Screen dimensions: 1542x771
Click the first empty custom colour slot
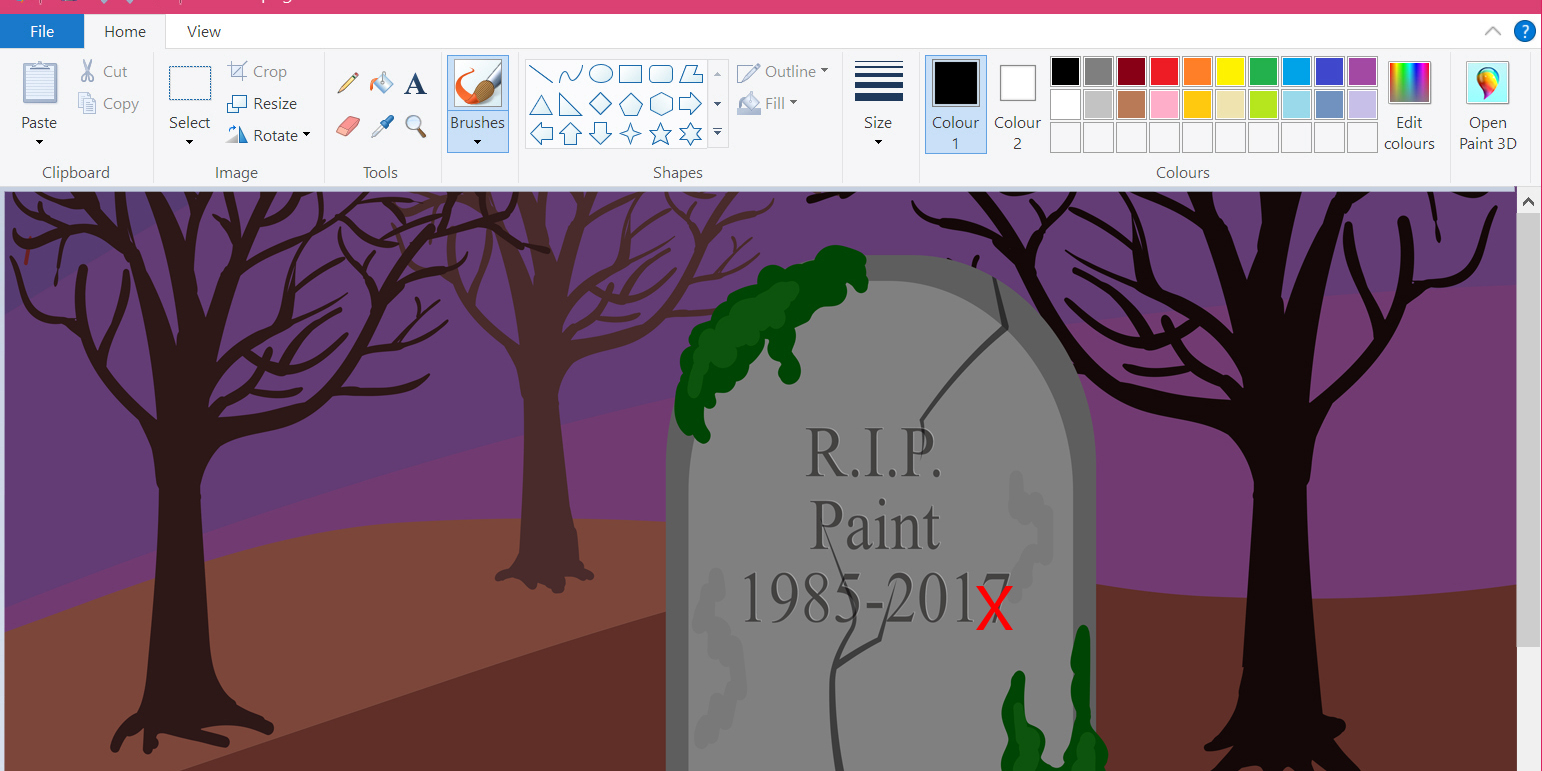coord(1065,137)
